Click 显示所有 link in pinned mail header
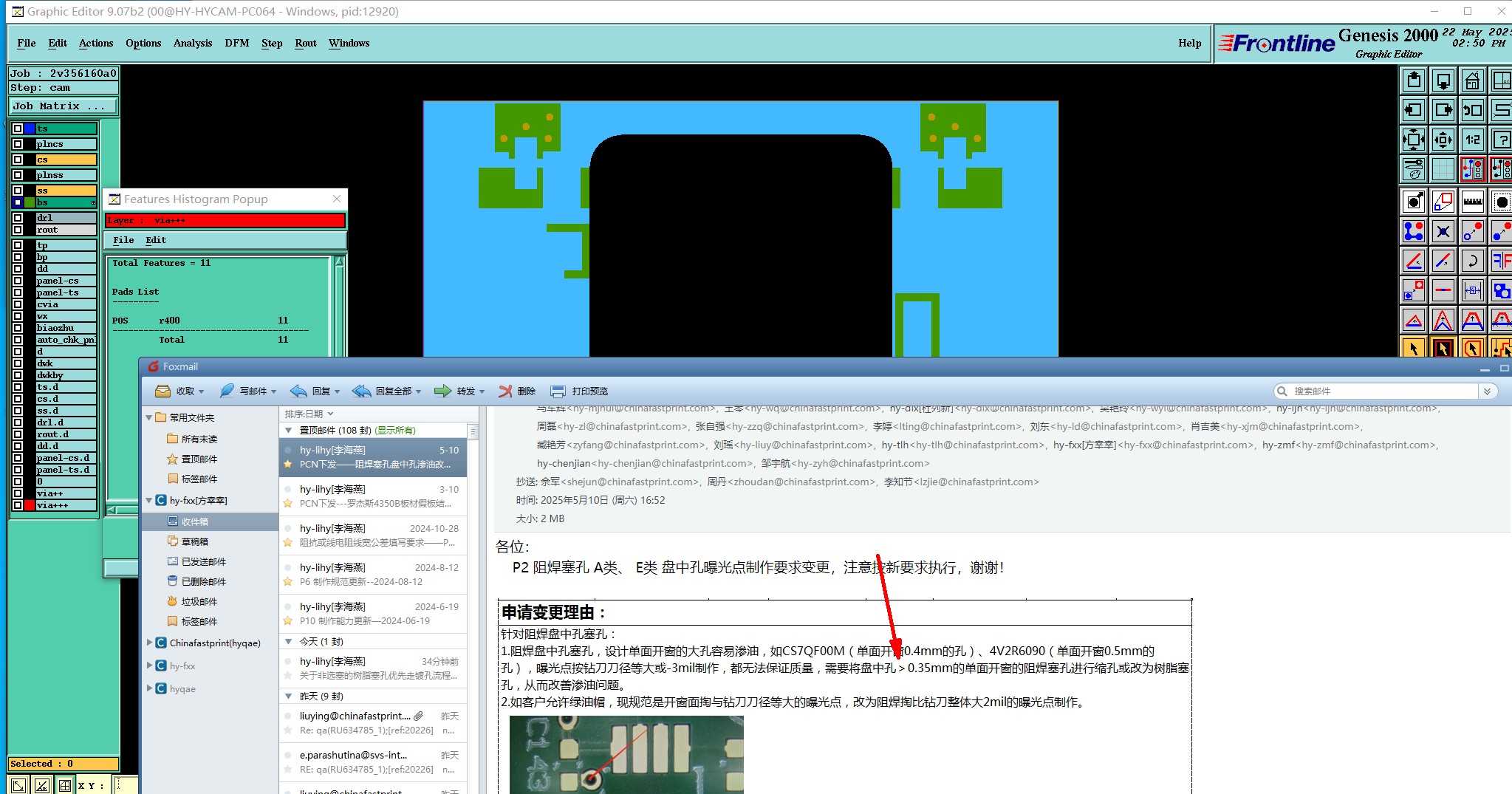This screenshot has height=794, width=1512. click(396, 430)
